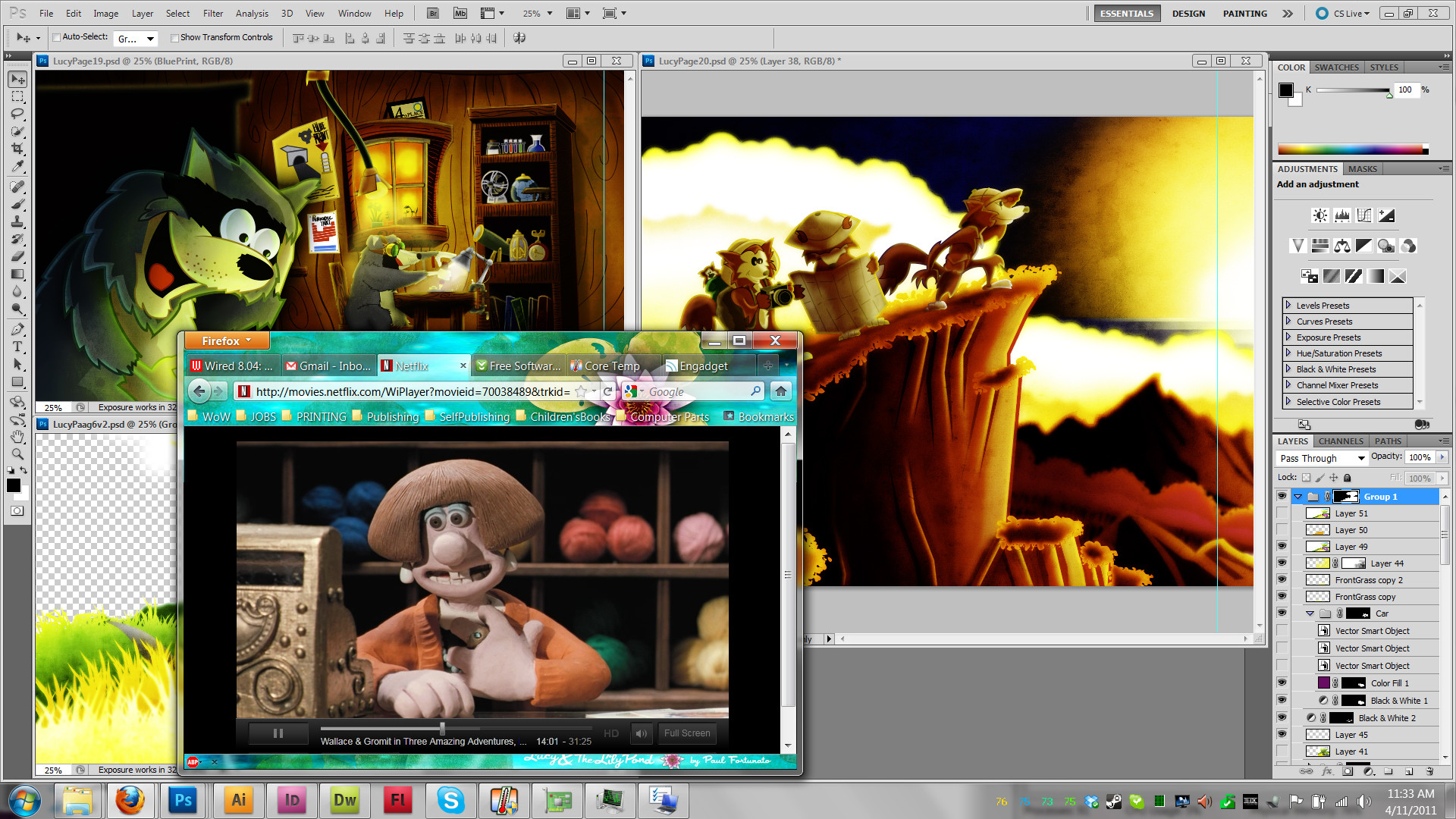Select the Move tool in the toolbox
The image size is (1456, 819).
pos(17,79)
